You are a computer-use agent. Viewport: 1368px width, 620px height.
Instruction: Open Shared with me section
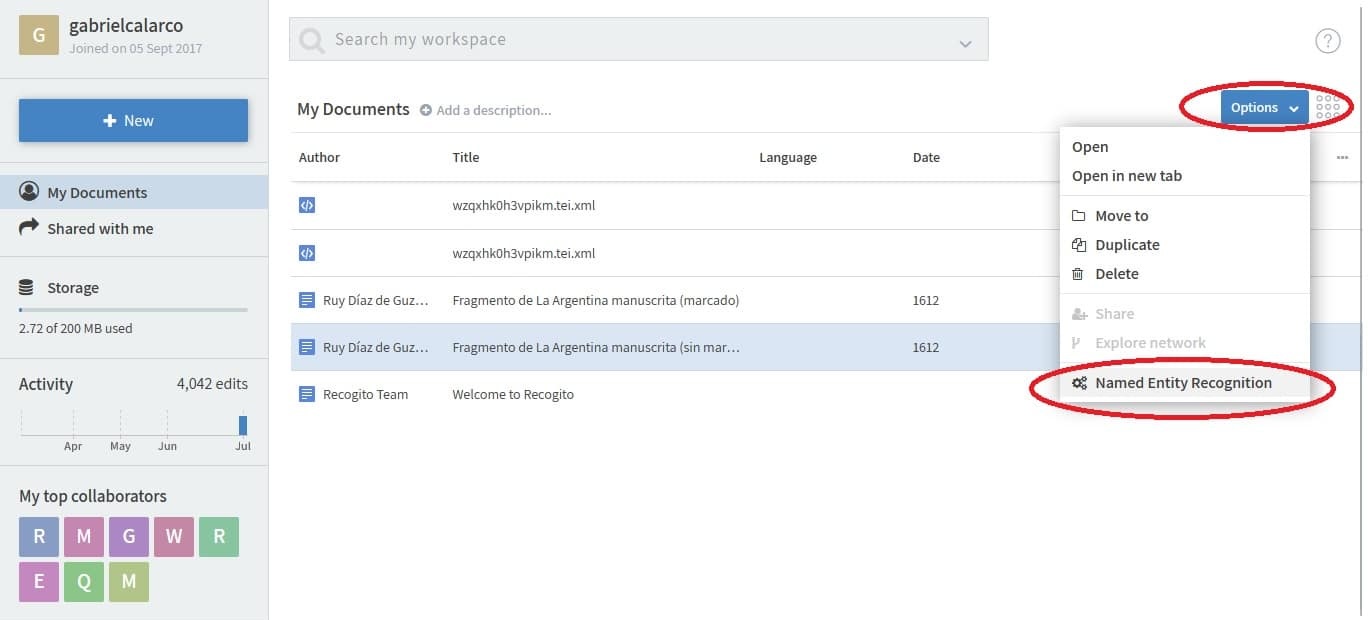[100, 229]
